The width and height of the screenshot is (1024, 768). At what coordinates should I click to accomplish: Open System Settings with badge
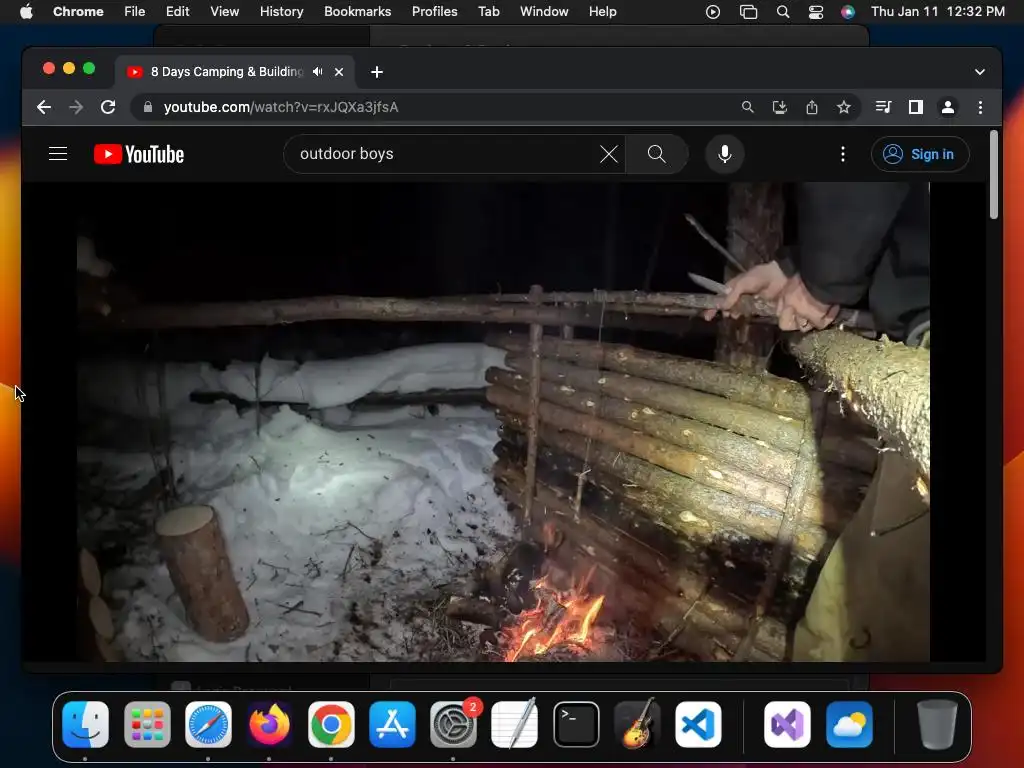point(453,724)
